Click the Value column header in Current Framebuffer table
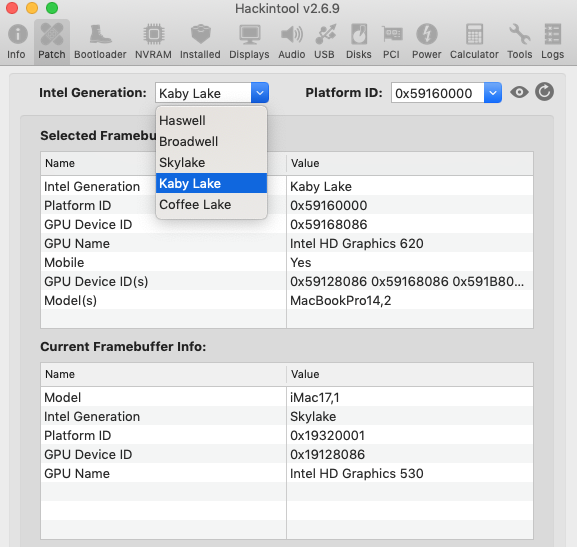The image size is (577, 547). [410, 374]
